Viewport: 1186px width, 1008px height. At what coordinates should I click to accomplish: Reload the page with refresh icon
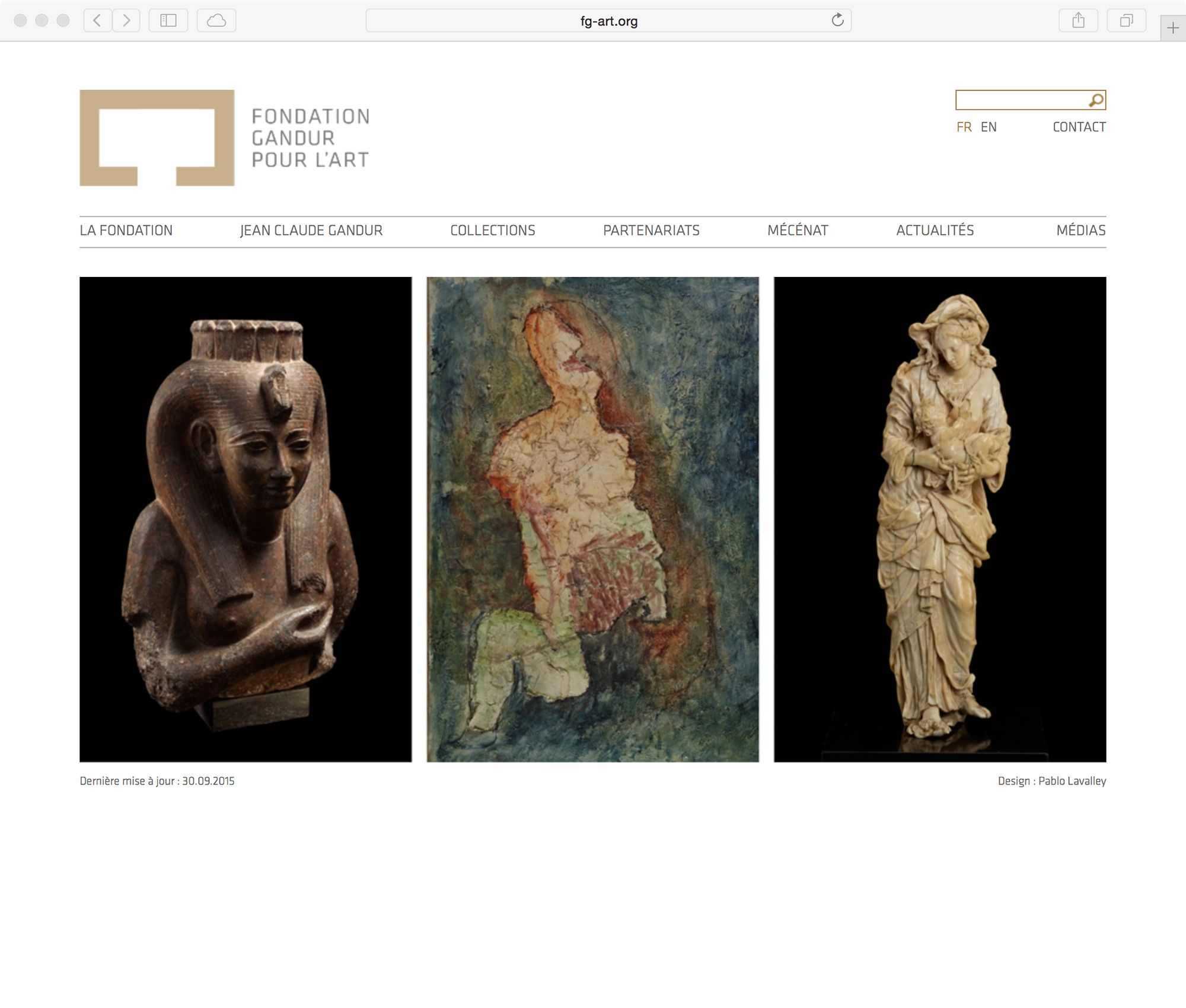point(837,20)
